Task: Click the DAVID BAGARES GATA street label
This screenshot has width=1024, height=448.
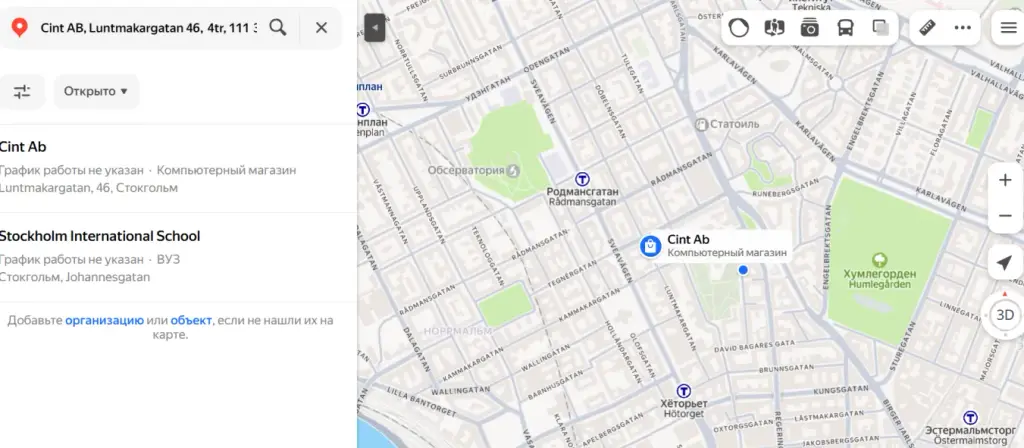Action: click(x=755, y=344)
